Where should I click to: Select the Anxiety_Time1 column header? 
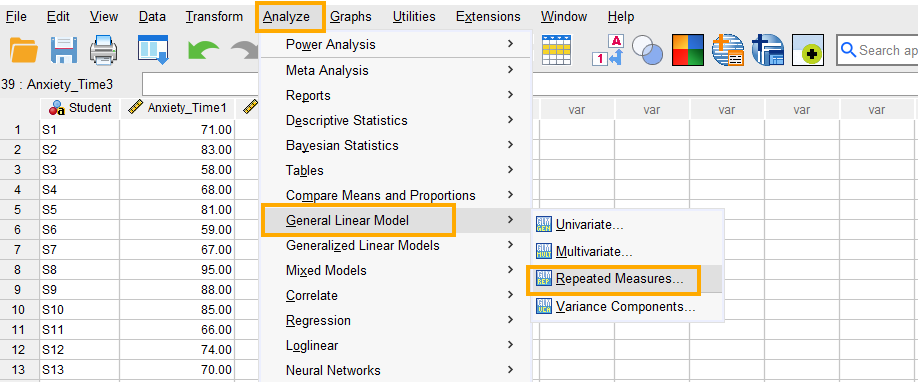[x=177, y=108]
